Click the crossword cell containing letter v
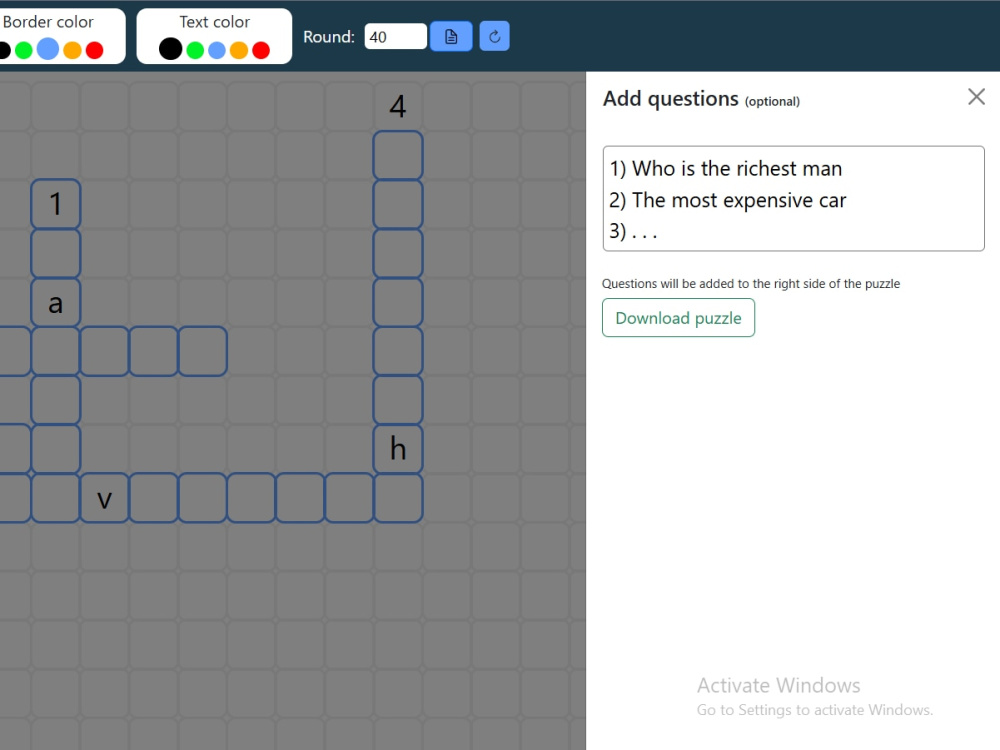 click(x=105, y=498)
